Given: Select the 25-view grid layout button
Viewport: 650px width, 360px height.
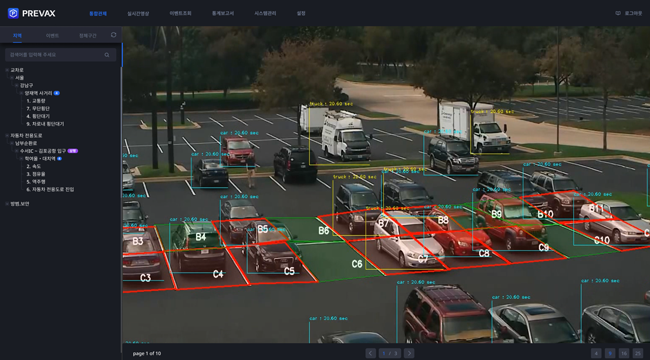Looking at the screenshot, I should click(638, 353).
